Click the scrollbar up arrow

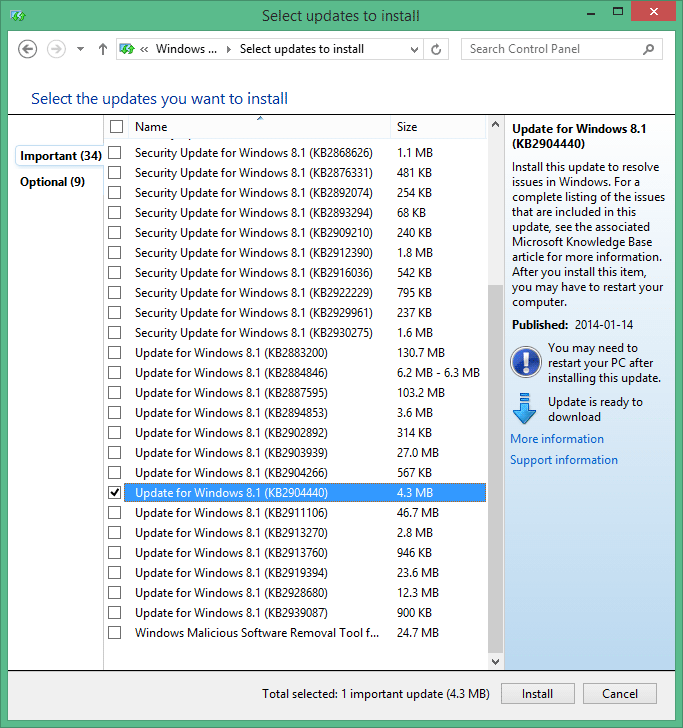pyautogui.click(x=495, y=124)
